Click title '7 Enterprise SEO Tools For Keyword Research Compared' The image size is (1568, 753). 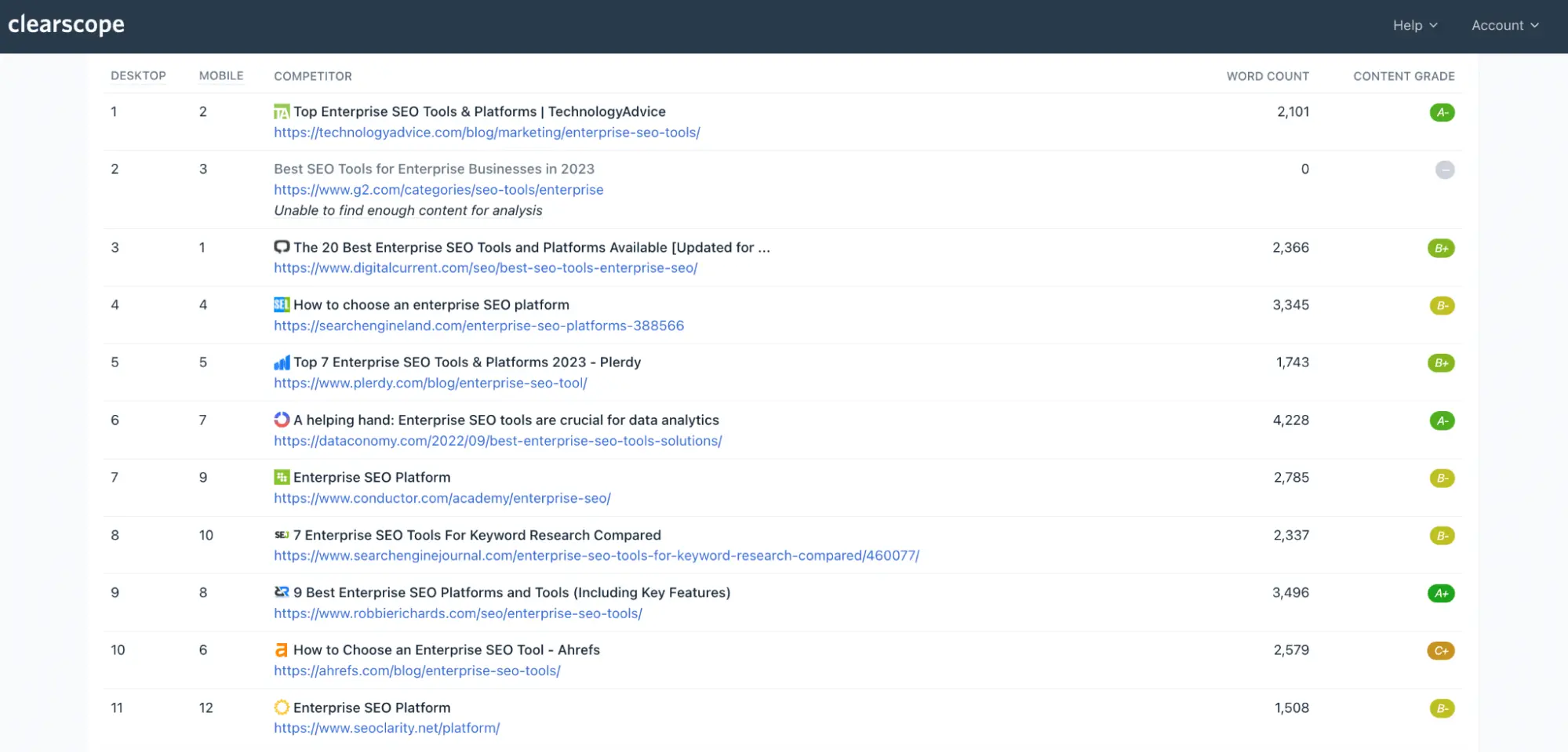point(477,535)
